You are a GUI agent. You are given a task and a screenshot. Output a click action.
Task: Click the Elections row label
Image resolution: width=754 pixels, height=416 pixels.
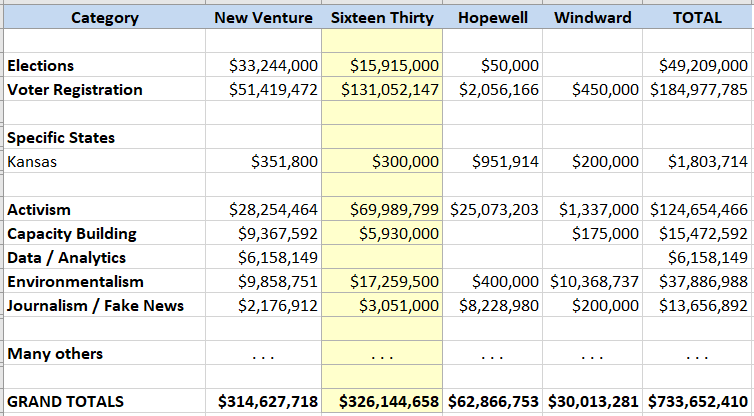pos(41,65)
